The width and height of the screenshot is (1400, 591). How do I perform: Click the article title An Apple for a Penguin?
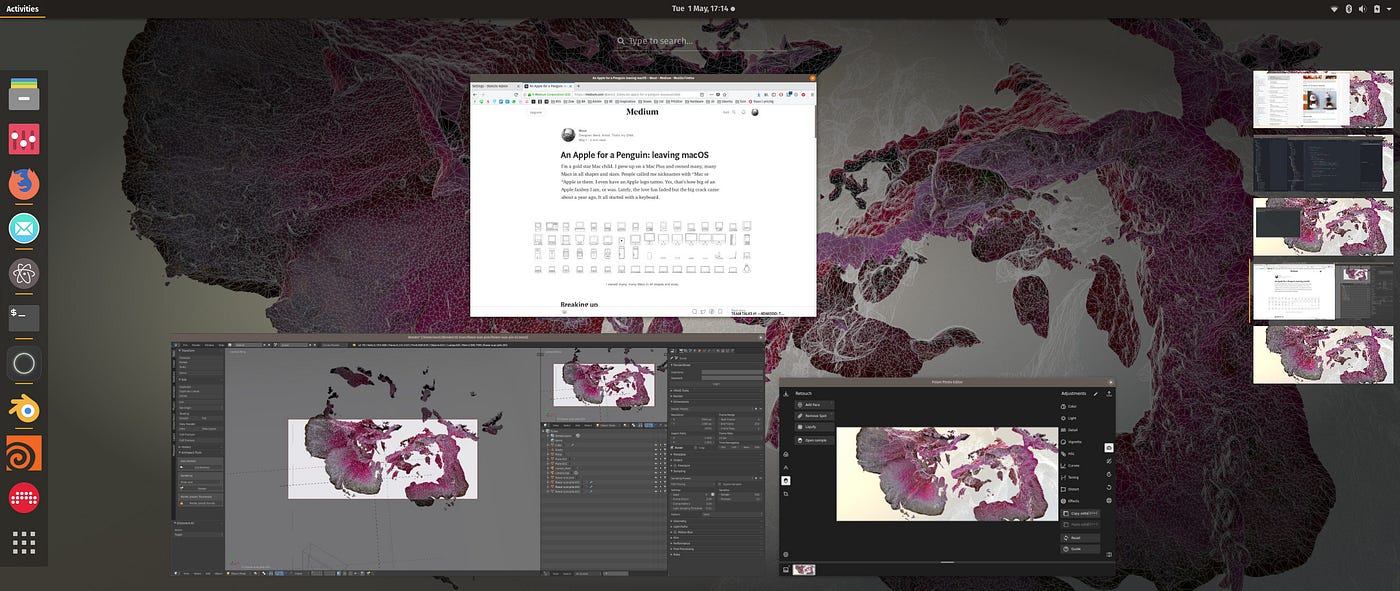tap(634, 155)
